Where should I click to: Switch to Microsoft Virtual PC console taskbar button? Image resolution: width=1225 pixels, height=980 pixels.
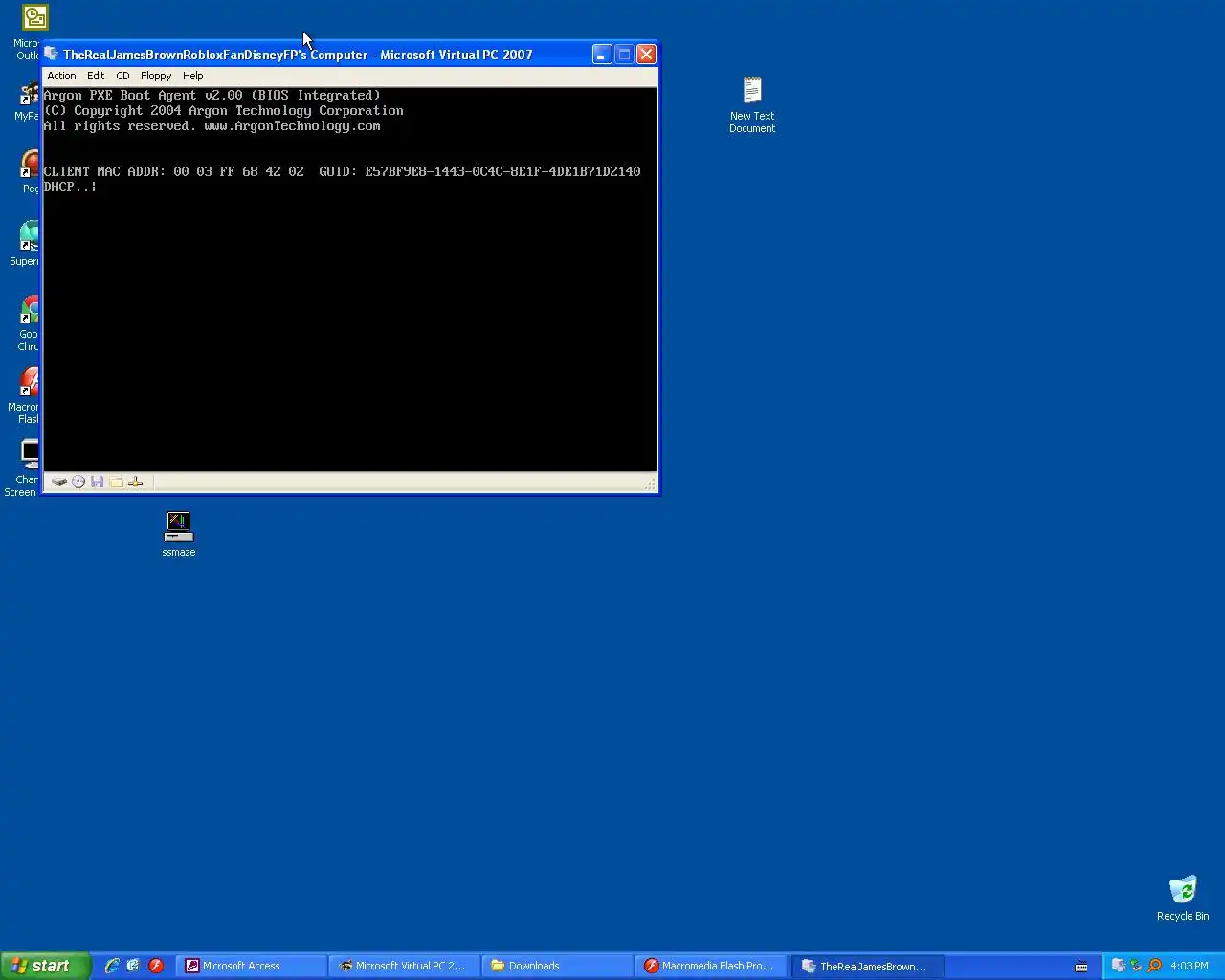(405, 966)
